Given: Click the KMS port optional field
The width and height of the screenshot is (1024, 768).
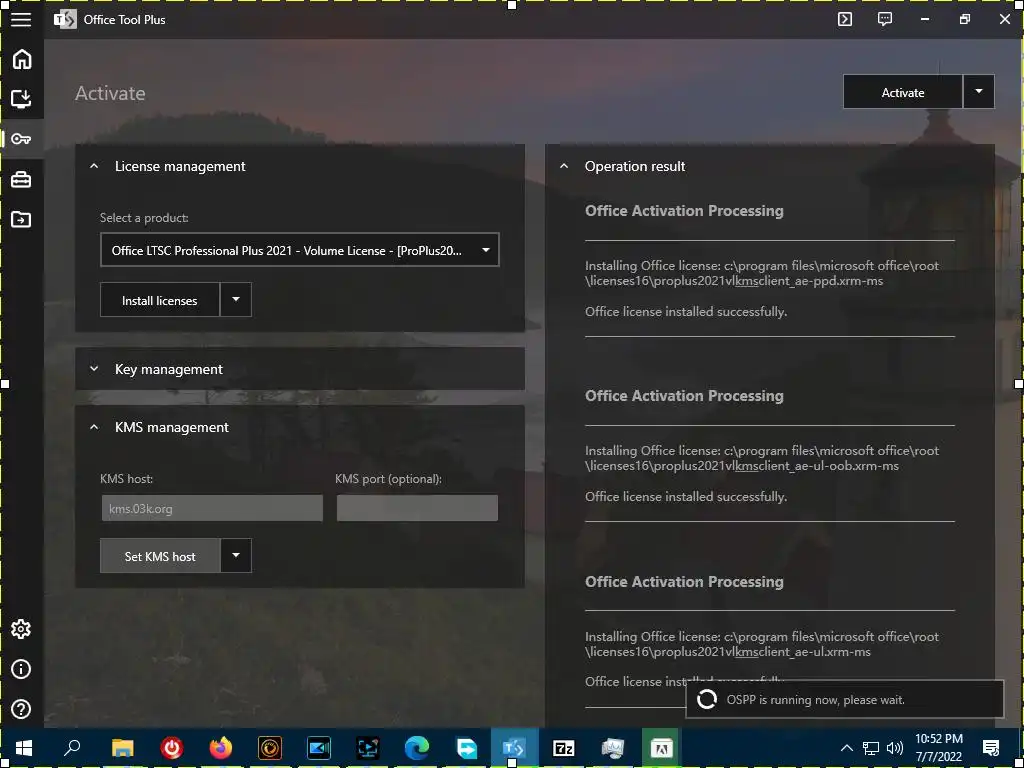Looking at the screenshot, I should point(417,508).
